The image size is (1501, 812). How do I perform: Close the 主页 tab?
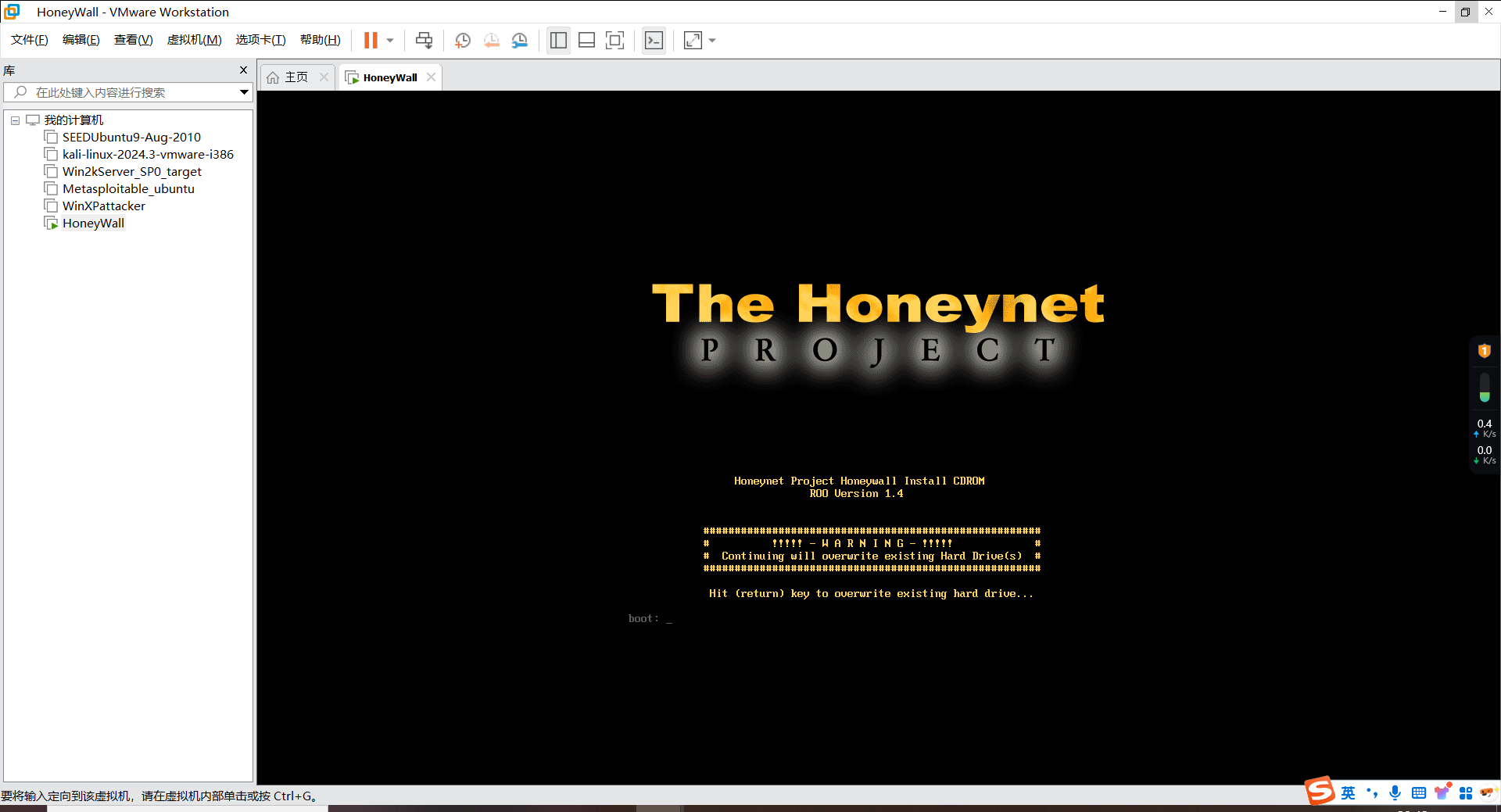coord(324,77)
